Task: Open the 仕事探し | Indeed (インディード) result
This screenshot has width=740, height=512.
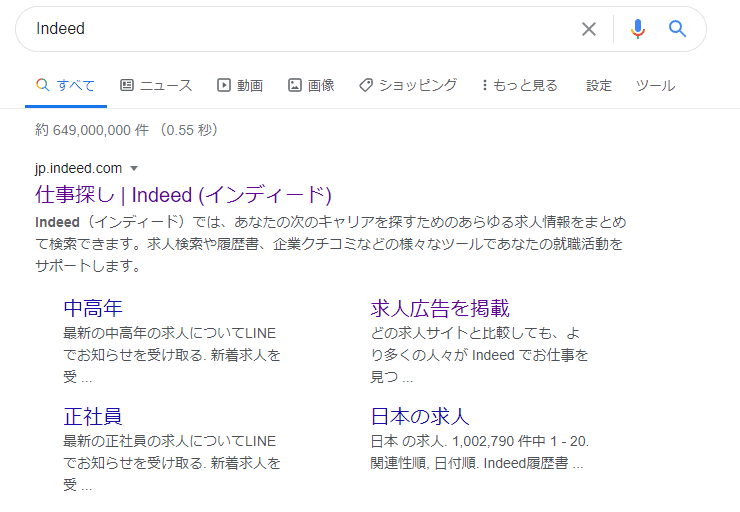Action: 183,194
